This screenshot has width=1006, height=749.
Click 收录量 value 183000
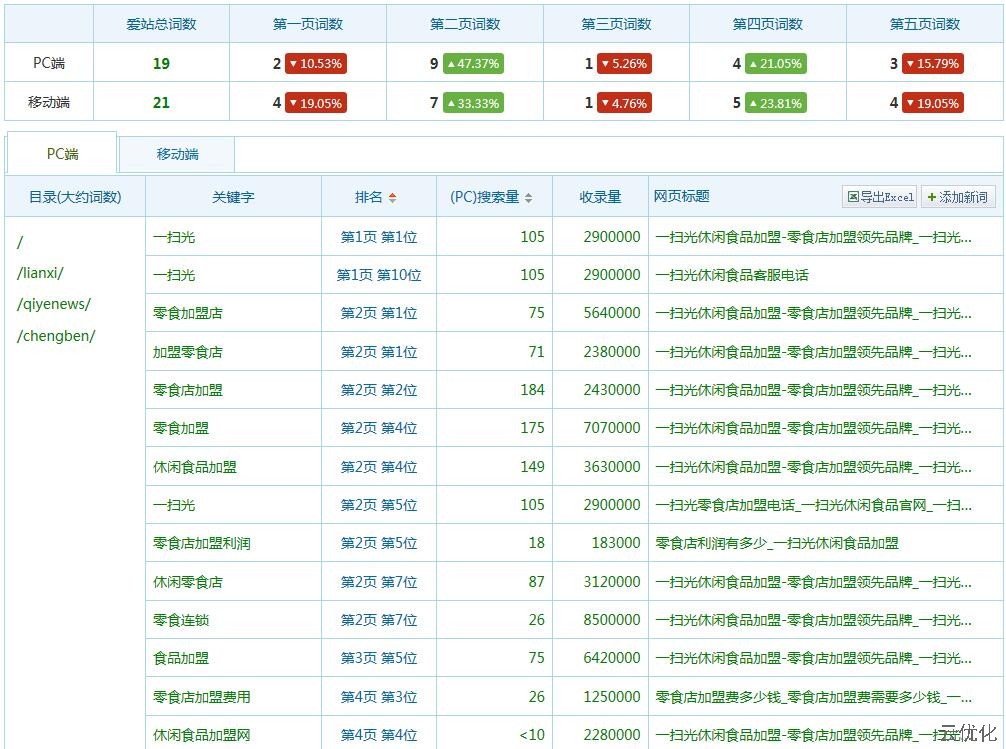pyautogui.click(x=615, y=544)
